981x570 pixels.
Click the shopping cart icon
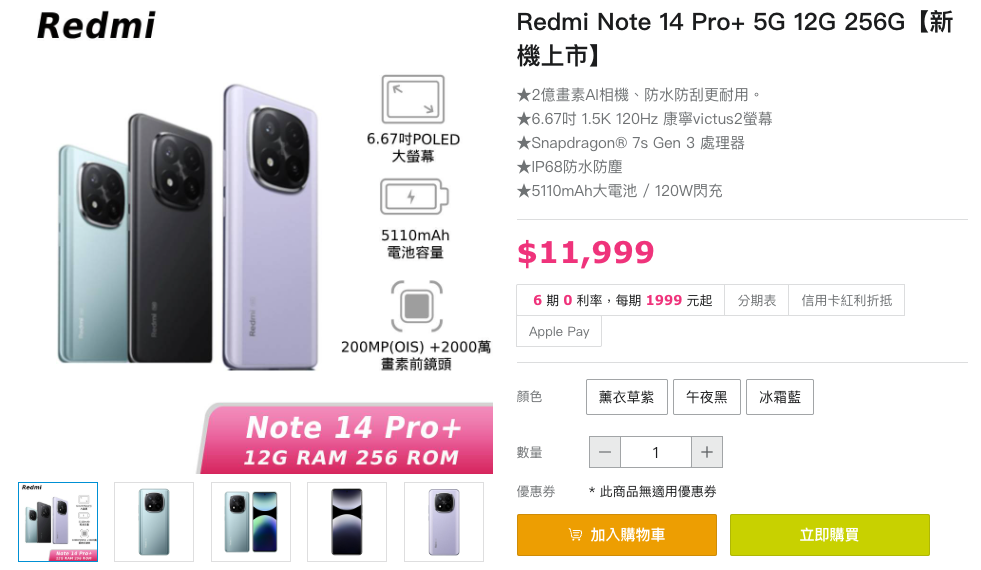coord(575,535)
